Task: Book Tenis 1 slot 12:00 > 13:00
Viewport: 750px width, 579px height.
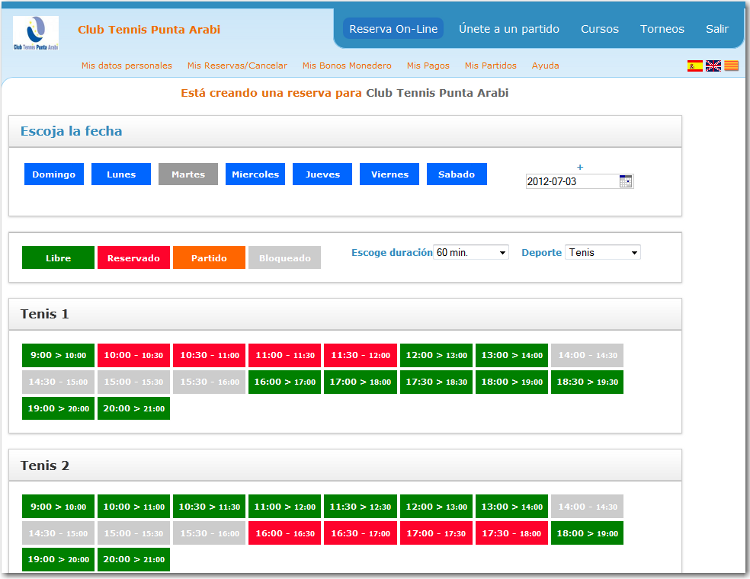Action: (436, 355)
